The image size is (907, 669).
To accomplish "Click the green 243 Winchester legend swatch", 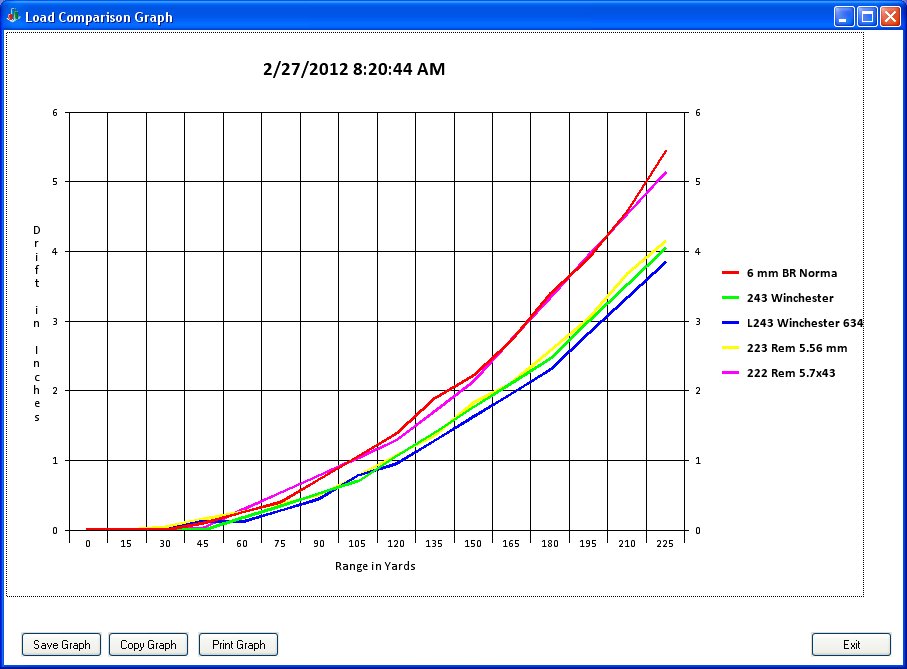I will (x=730, y=298).
